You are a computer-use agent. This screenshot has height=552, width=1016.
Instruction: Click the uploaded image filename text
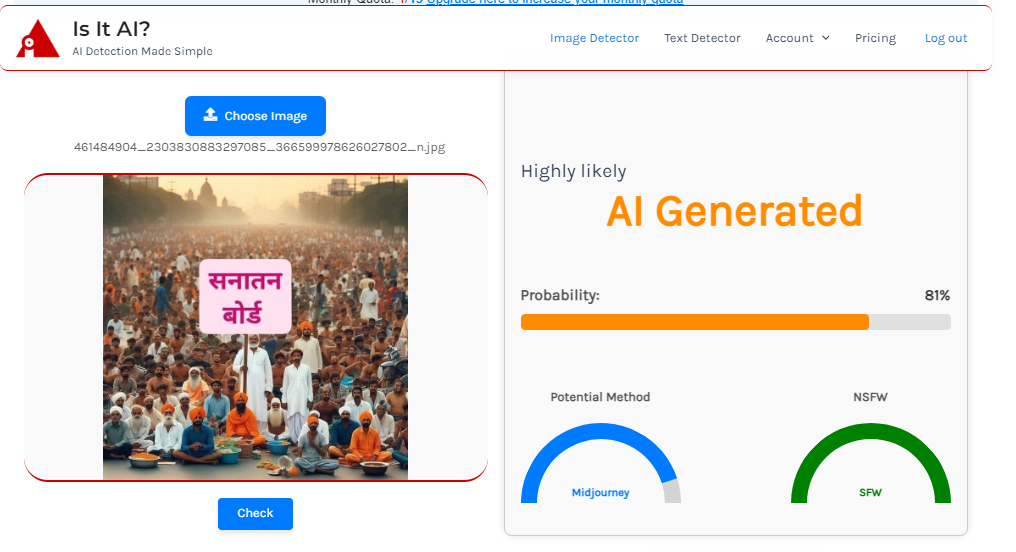click(x=259, y=147)
